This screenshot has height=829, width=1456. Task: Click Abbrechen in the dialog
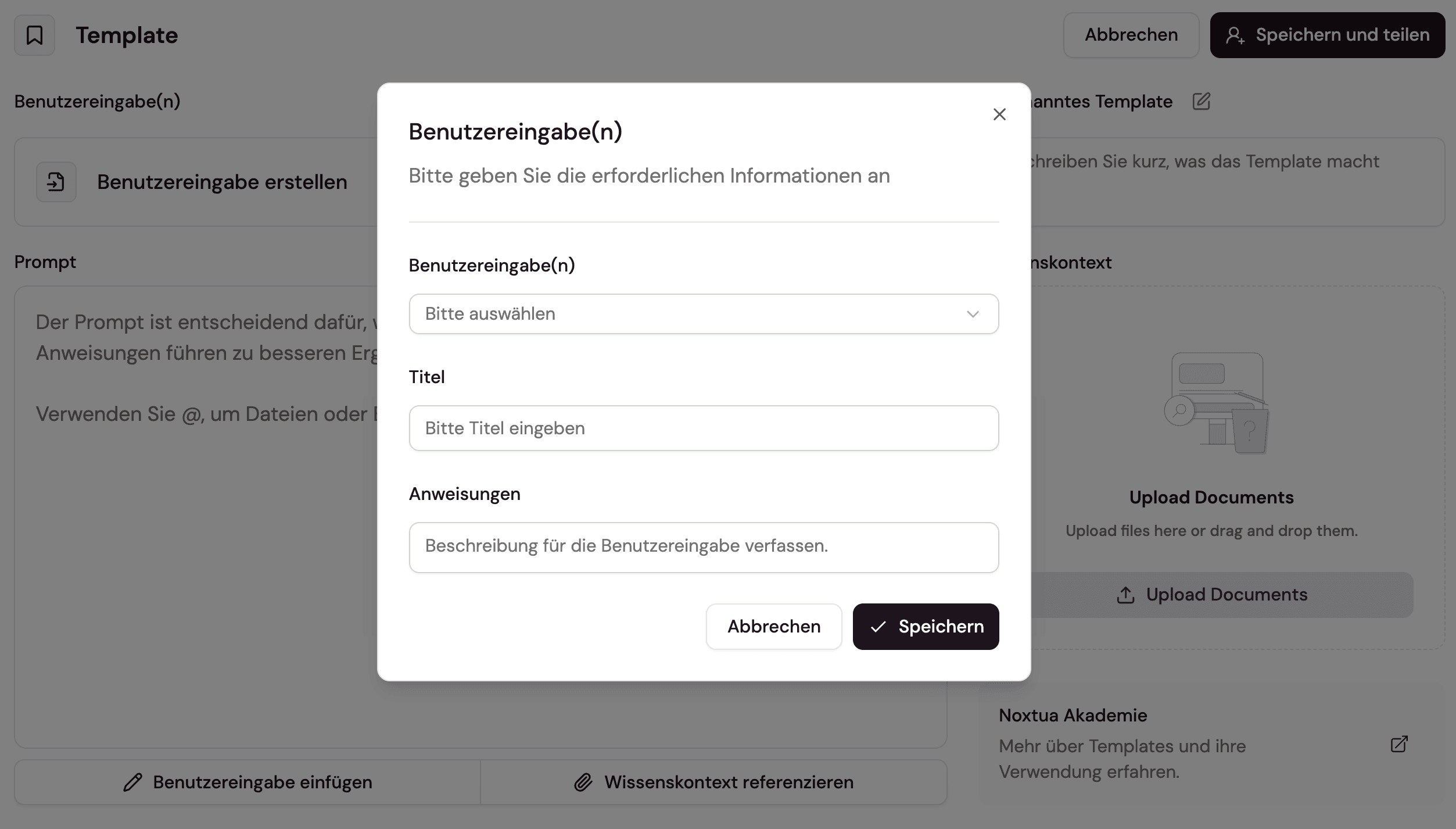tap(773, 627)
